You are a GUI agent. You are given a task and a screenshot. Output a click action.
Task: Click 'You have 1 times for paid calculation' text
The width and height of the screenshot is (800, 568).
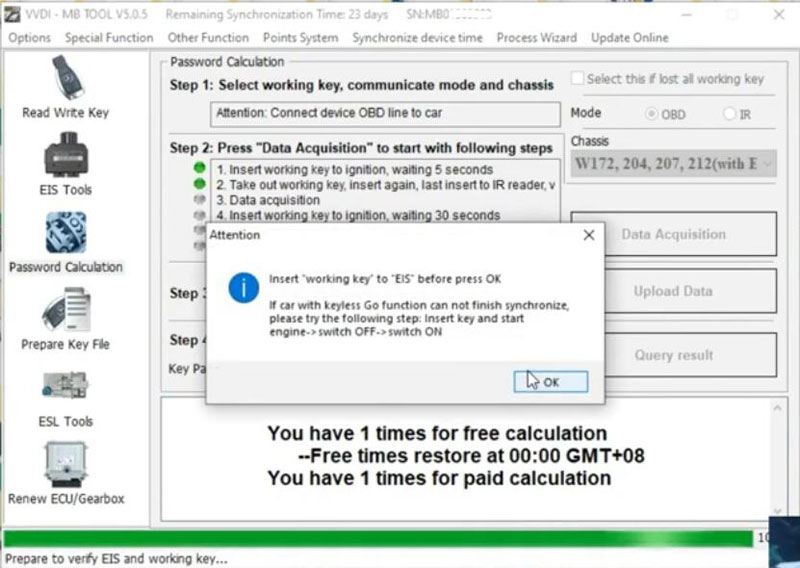pyautogui.click(x=439, y=478)
